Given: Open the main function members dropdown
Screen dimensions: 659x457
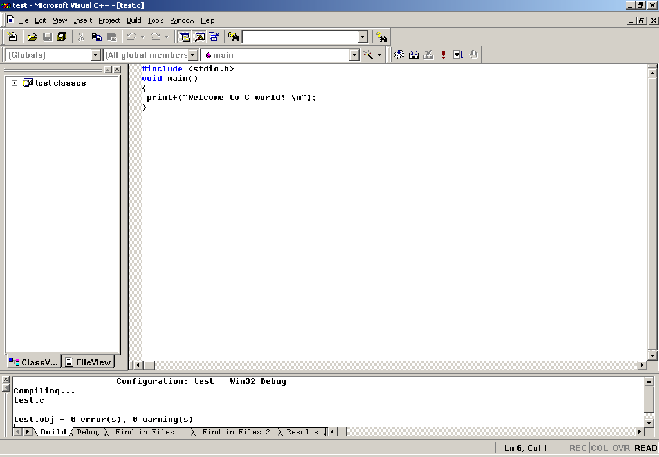Looking at the screenshot, I should 355,55.
